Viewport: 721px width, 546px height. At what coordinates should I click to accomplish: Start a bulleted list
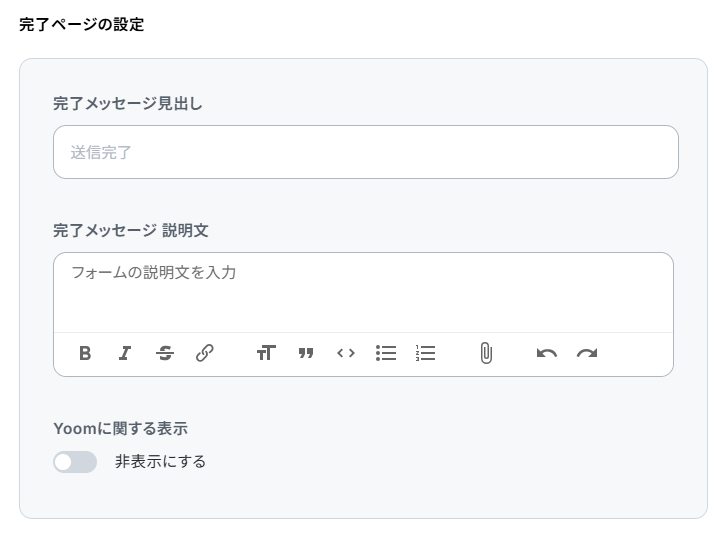pos(386,353)
